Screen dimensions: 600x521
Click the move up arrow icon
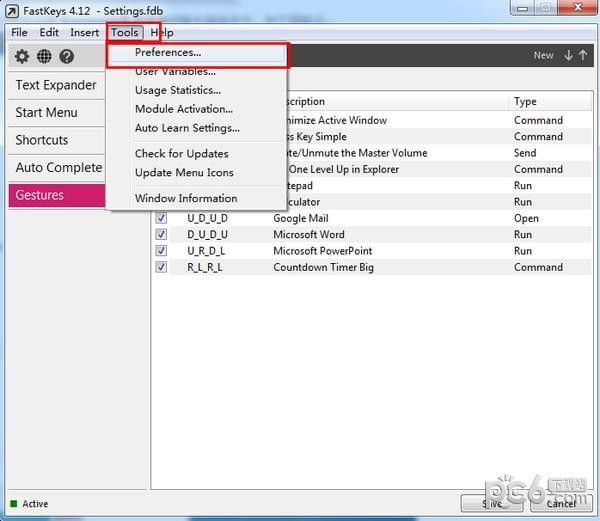(584, 56)
